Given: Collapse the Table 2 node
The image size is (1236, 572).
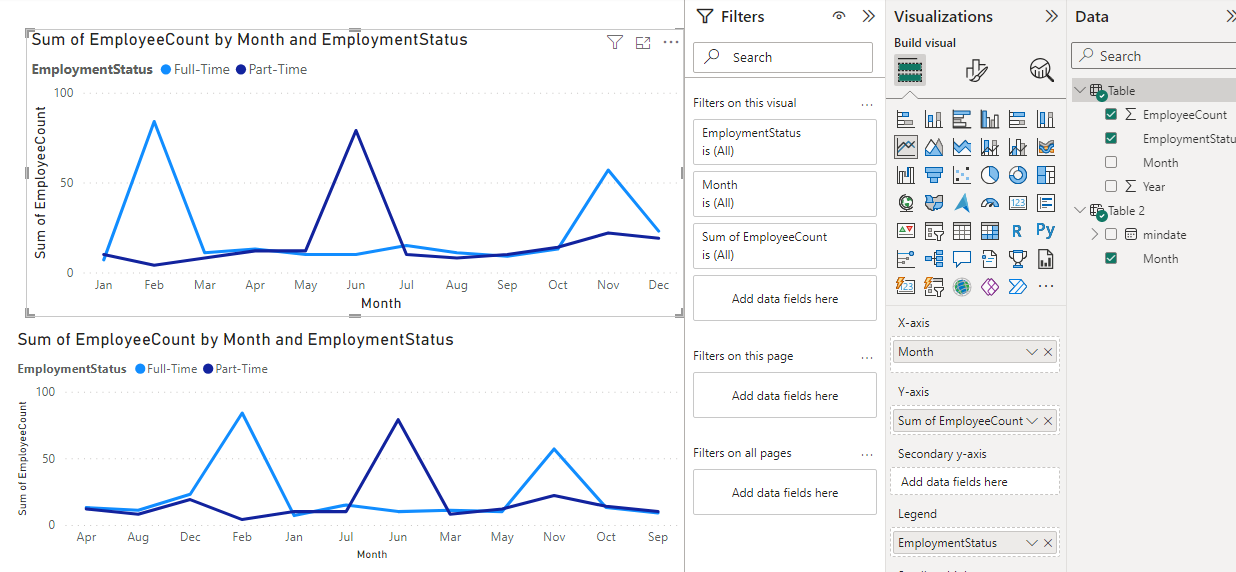Looking at the screenshot, I should [1080, 211].
